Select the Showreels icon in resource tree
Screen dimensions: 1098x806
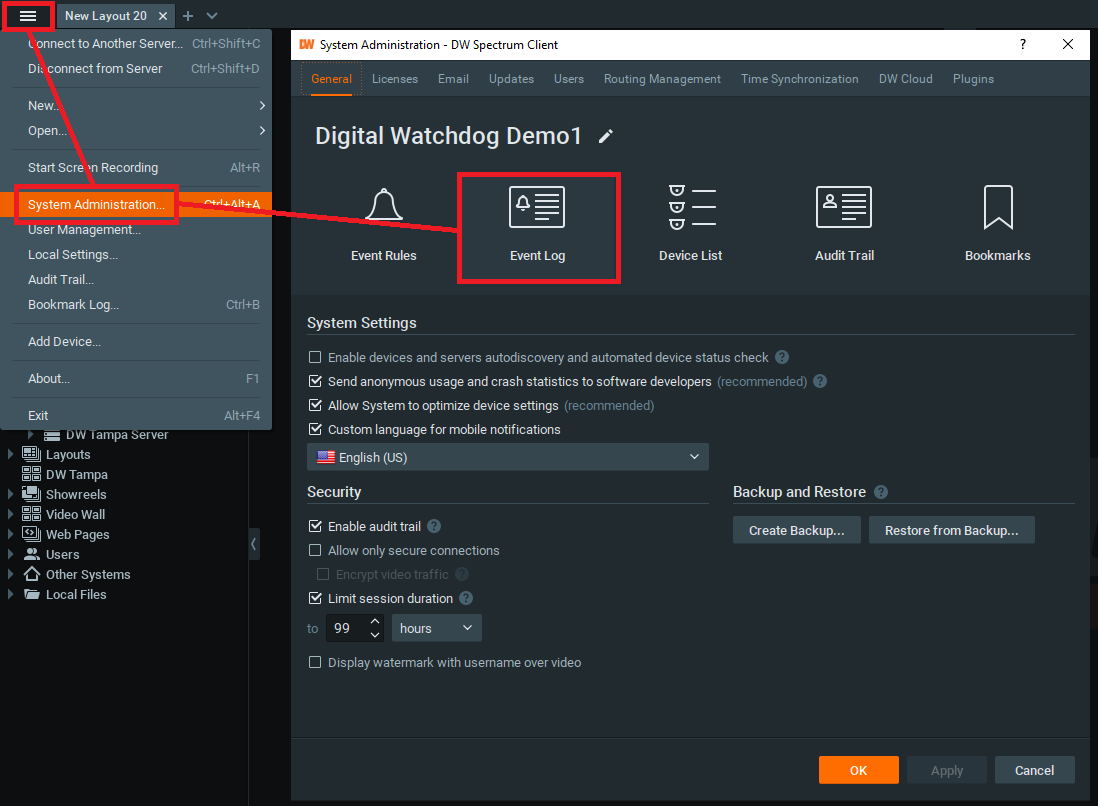(31, 494)
